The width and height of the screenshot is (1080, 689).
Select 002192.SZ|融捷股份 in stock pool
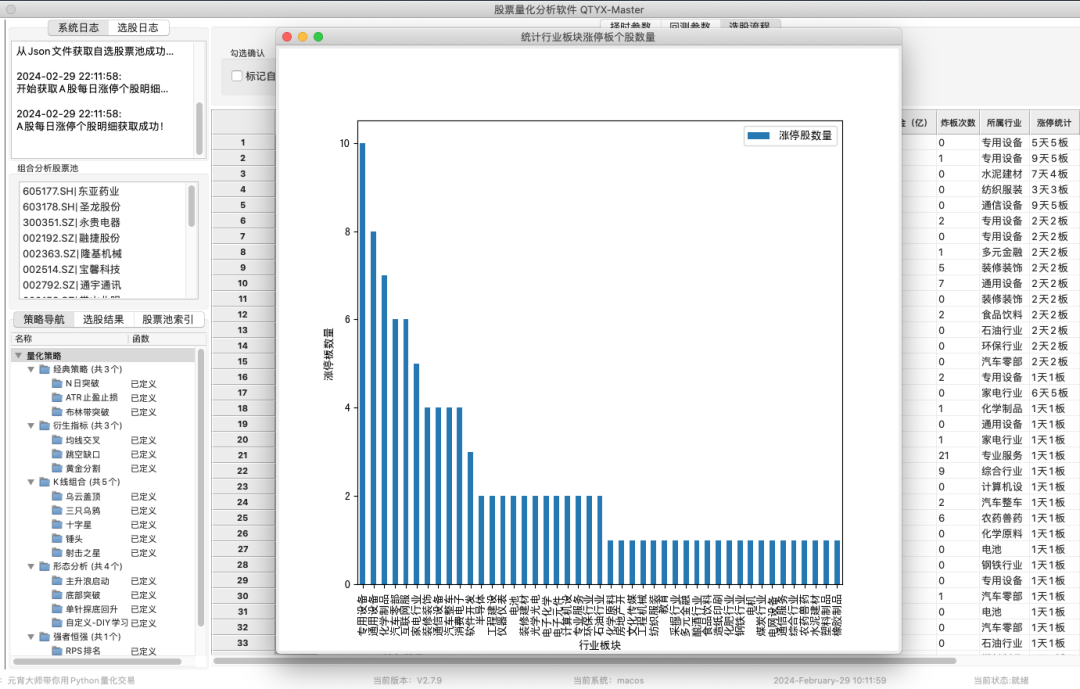pos(103,238)
